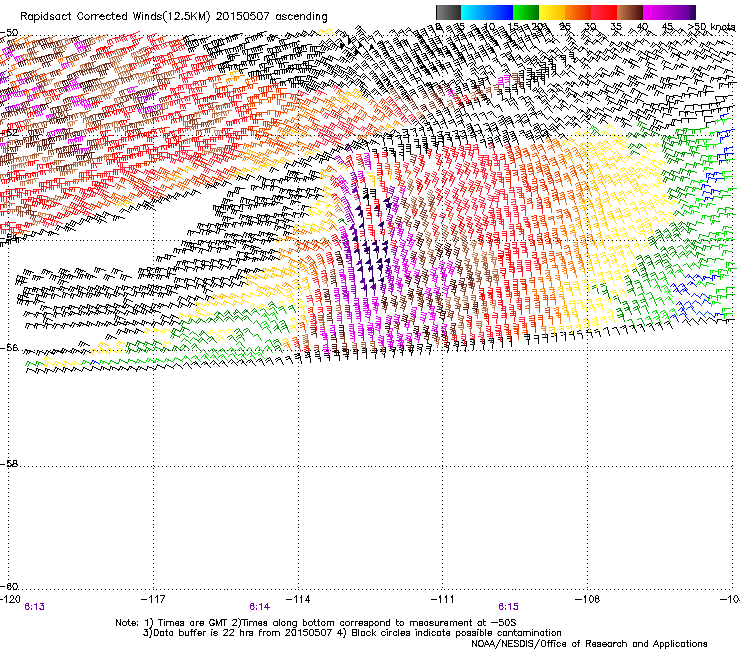740x650 pixels.
Task: Click the longitude label -117
Action: (x=153, y=599)
